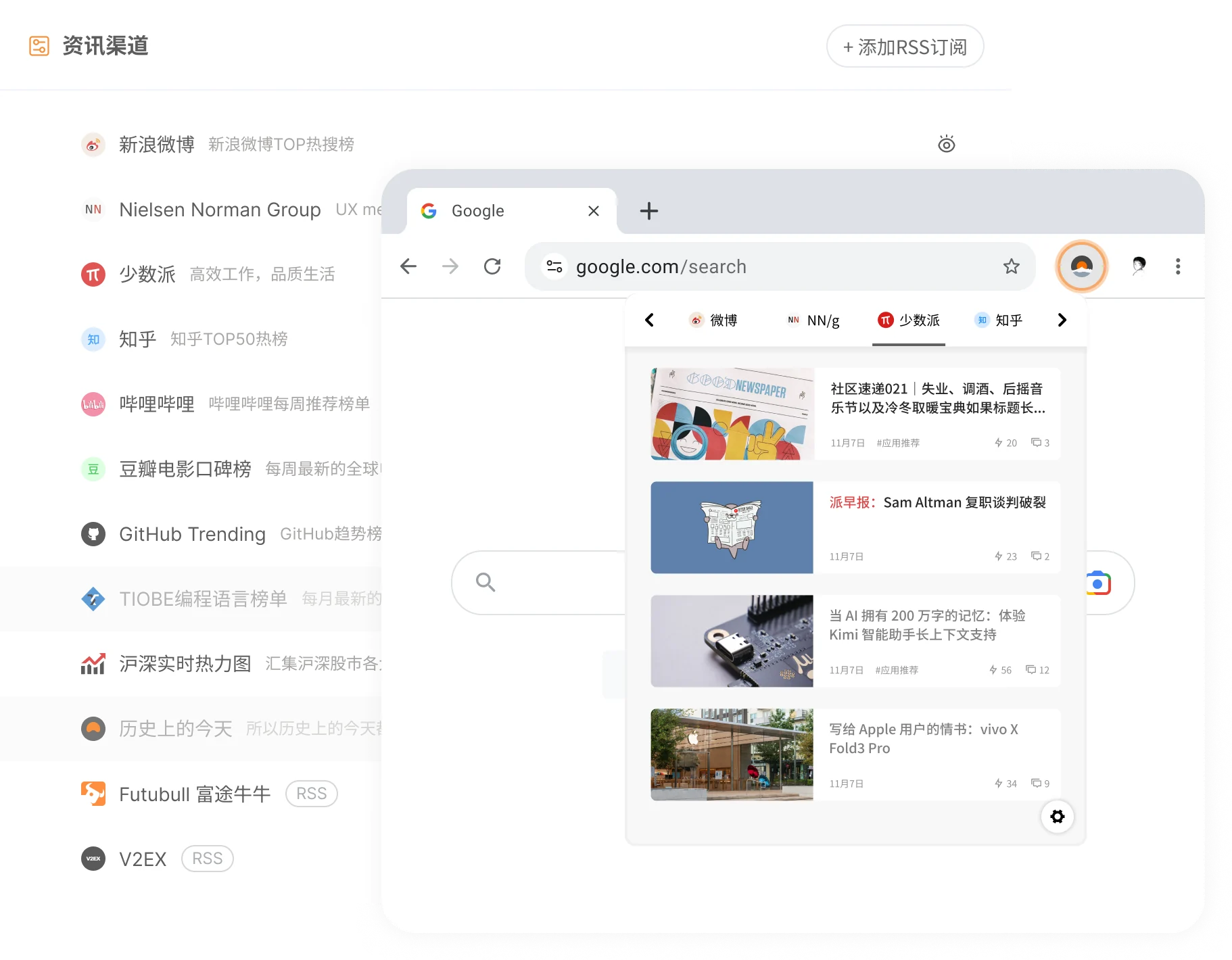The height and width of the screenshot is (960, 1232).
Task: Open 派早报 newspaper thumbnail
Action: (732, 527)
